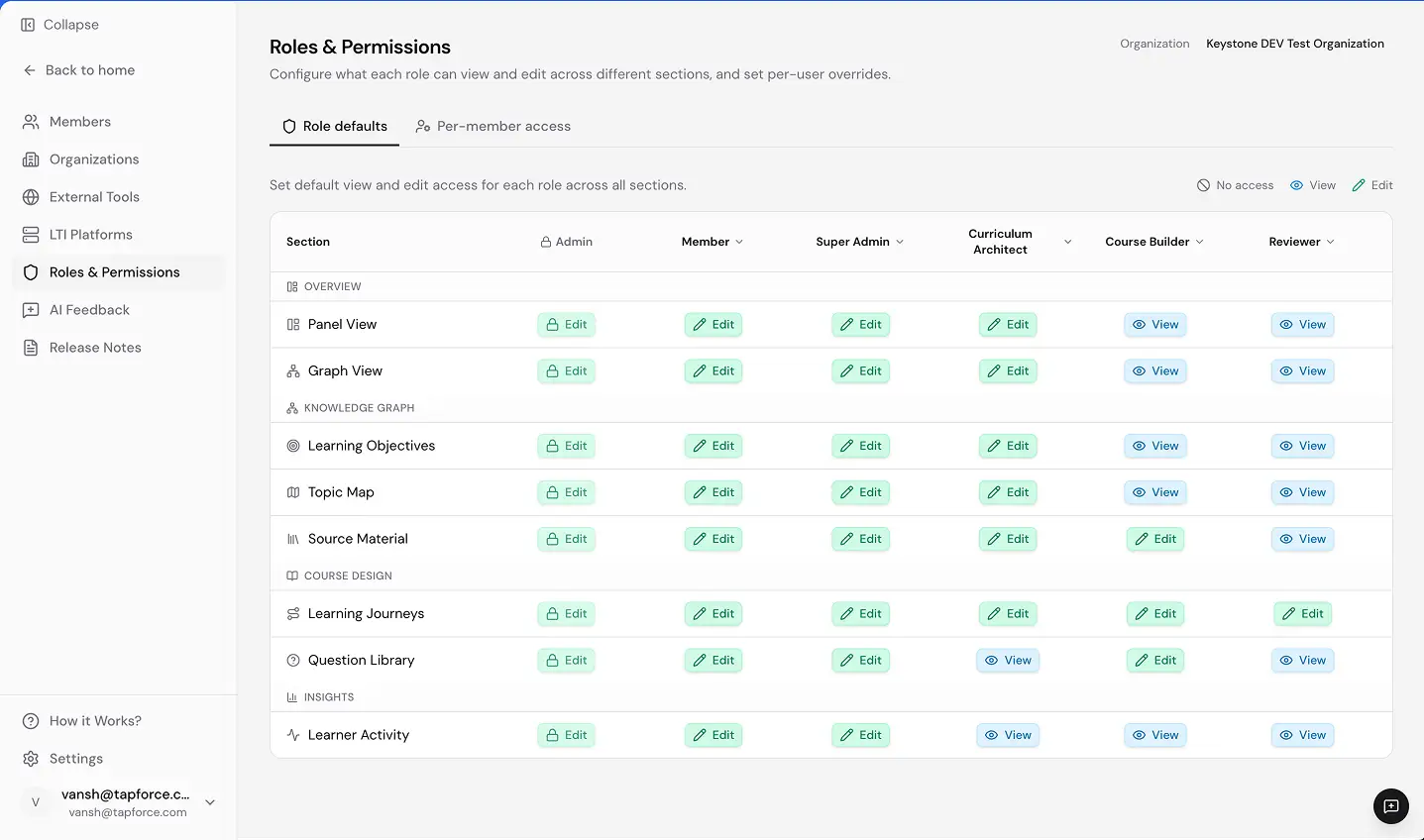Click the No access legend icon
1424x840 pixels.
click(x=1203, y=185)
